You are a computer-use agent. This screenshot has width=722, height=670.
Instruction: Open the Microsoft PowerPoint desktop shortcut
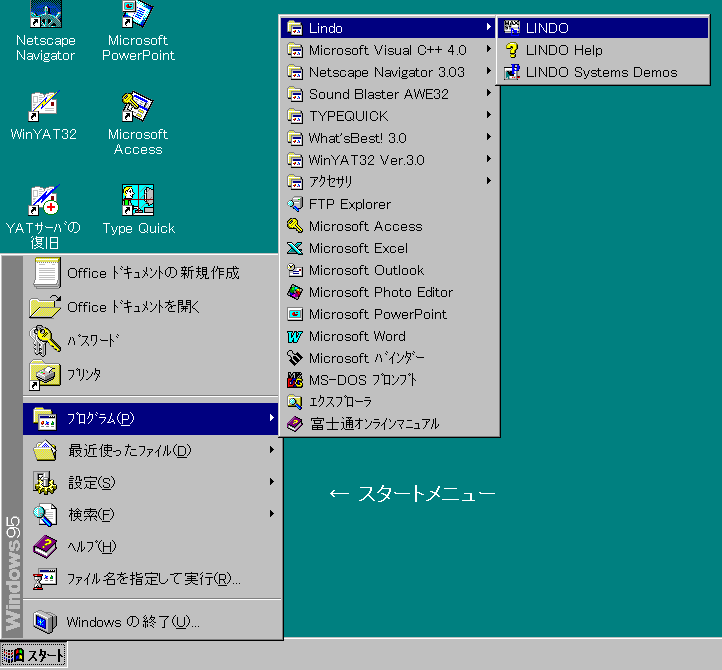(137, 17)
